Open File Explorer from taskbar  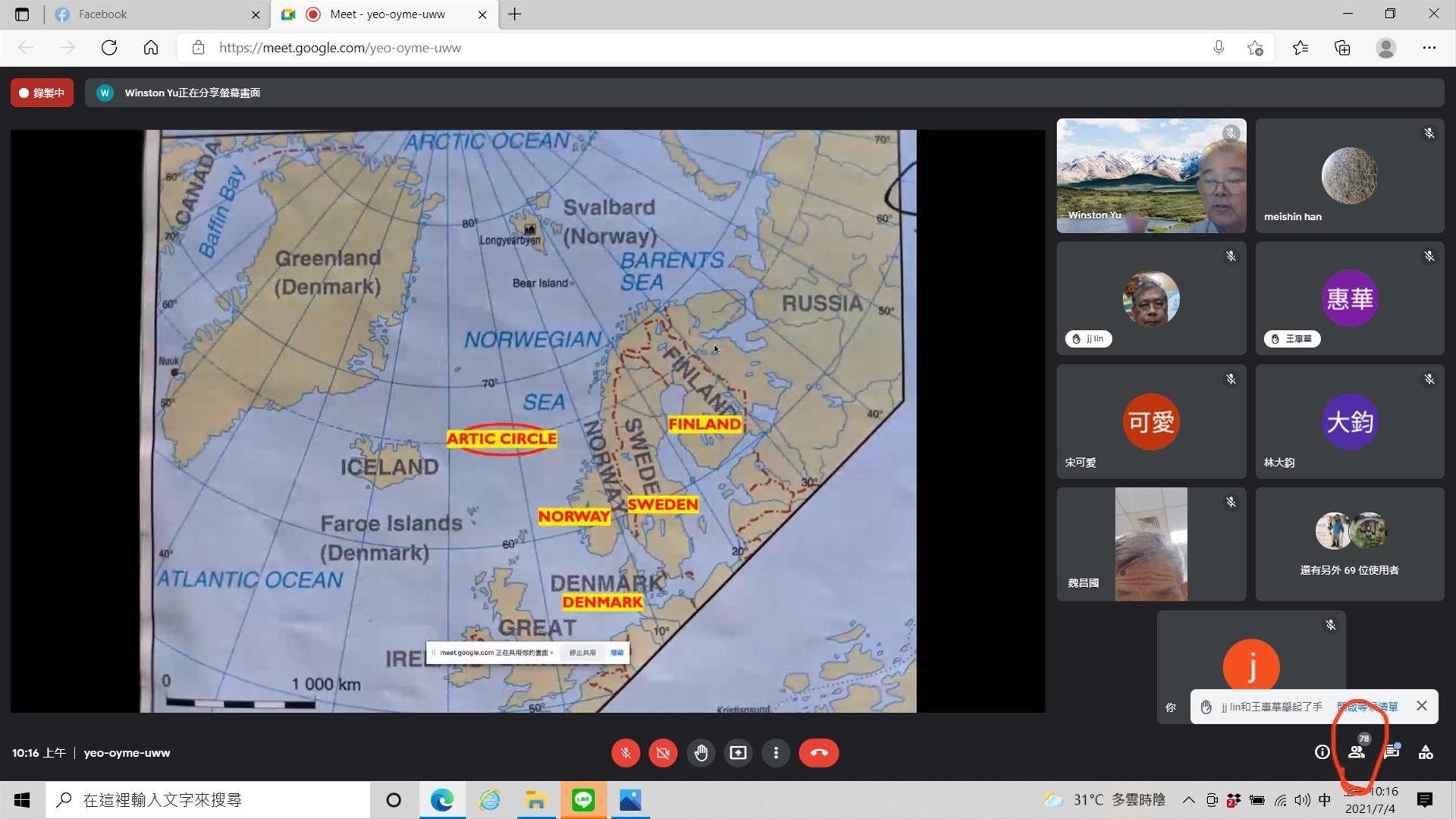point(536,800)
